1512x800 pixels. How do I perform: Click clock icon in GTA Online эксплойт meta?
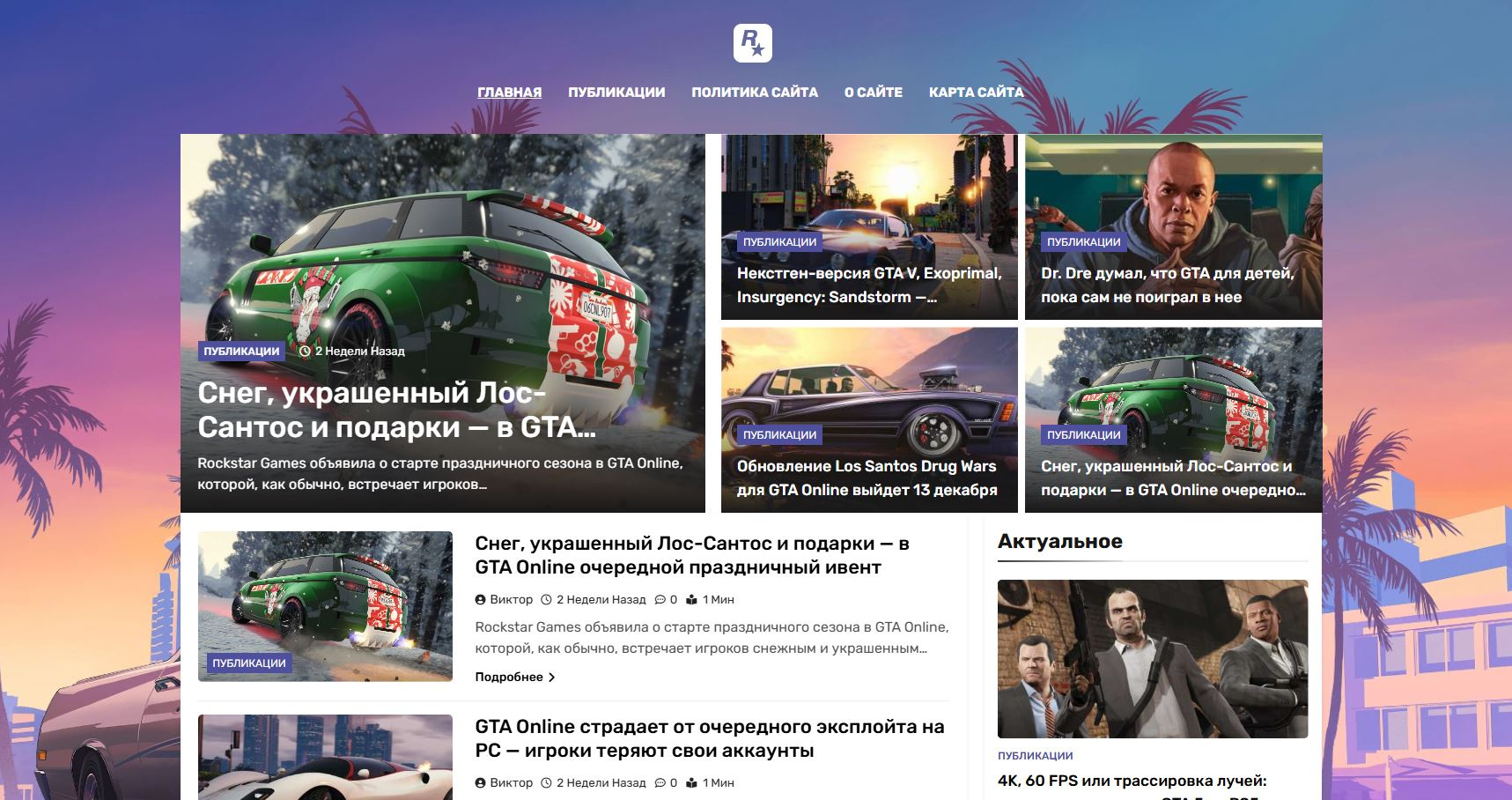pos(546,783)
